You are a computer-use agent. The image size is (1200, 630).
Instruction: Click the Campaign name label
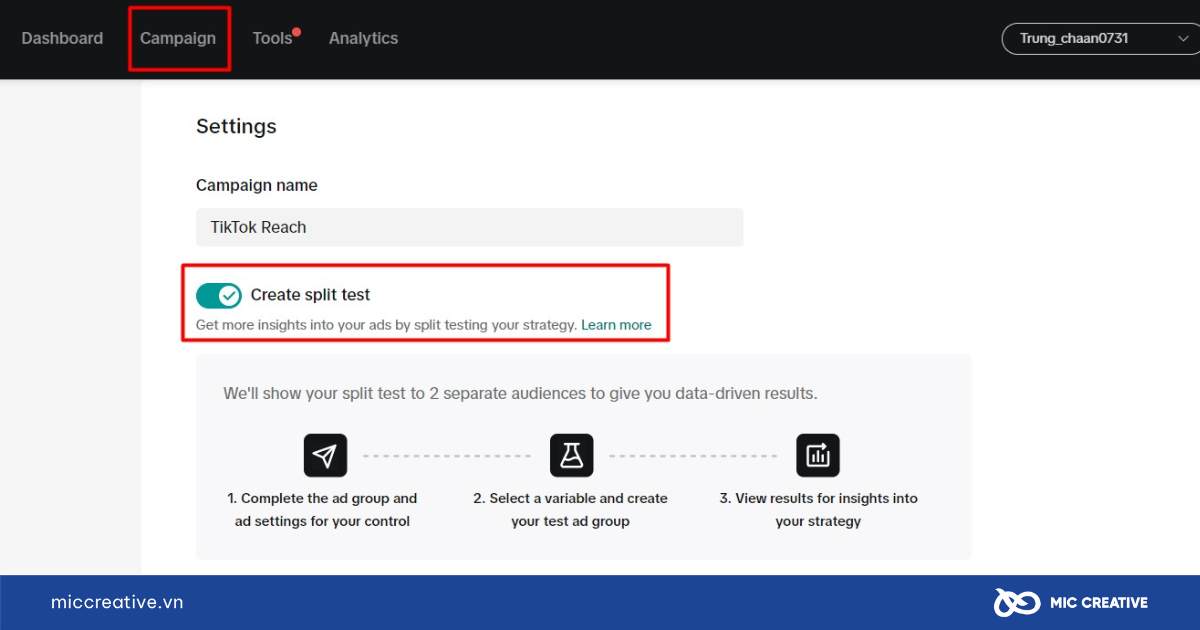coord(257,185)
